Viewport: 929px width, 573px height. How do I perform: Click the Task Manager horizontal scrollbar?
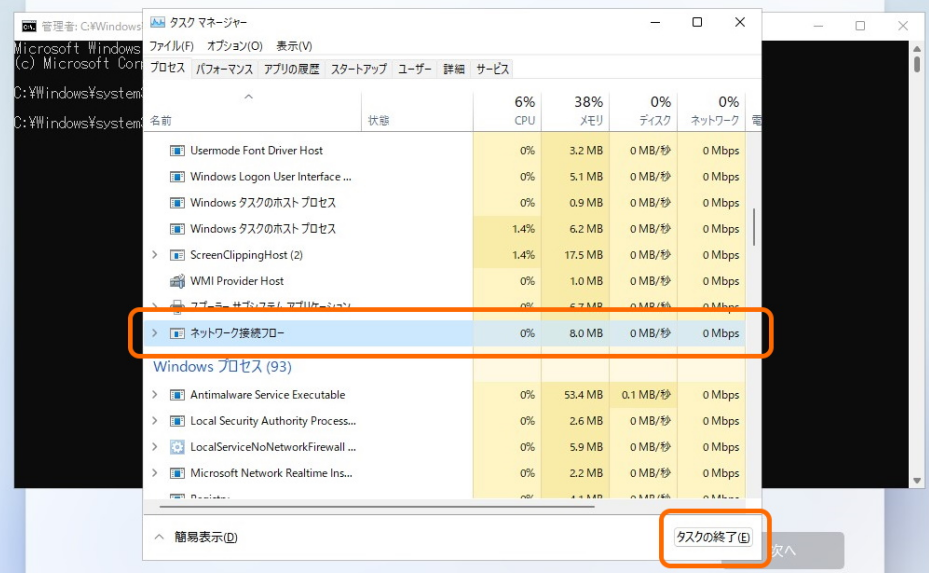(x=377, y=507)
